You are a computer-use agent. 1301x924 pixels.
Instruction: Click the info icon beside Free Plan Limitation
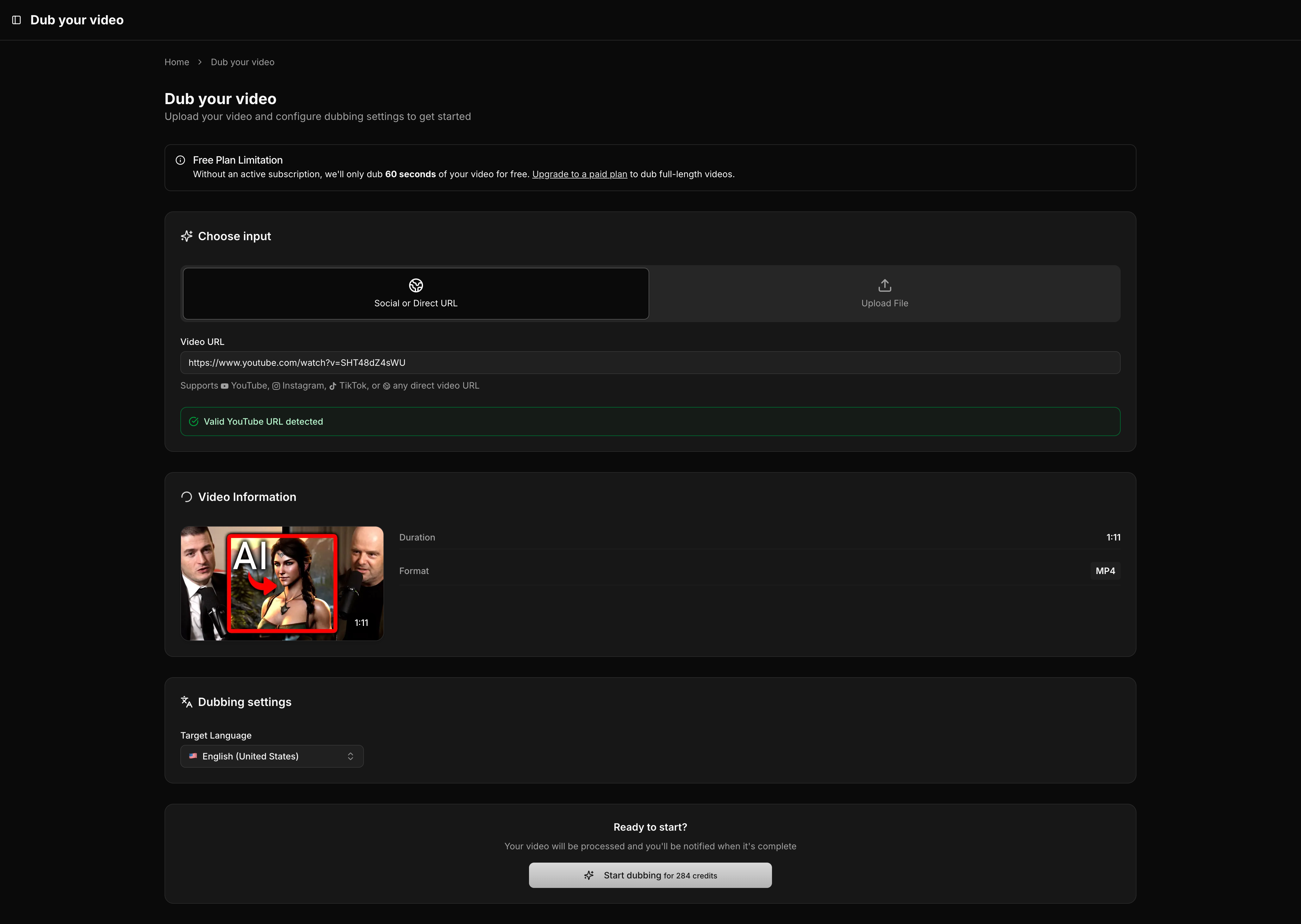tap(180, 160)
